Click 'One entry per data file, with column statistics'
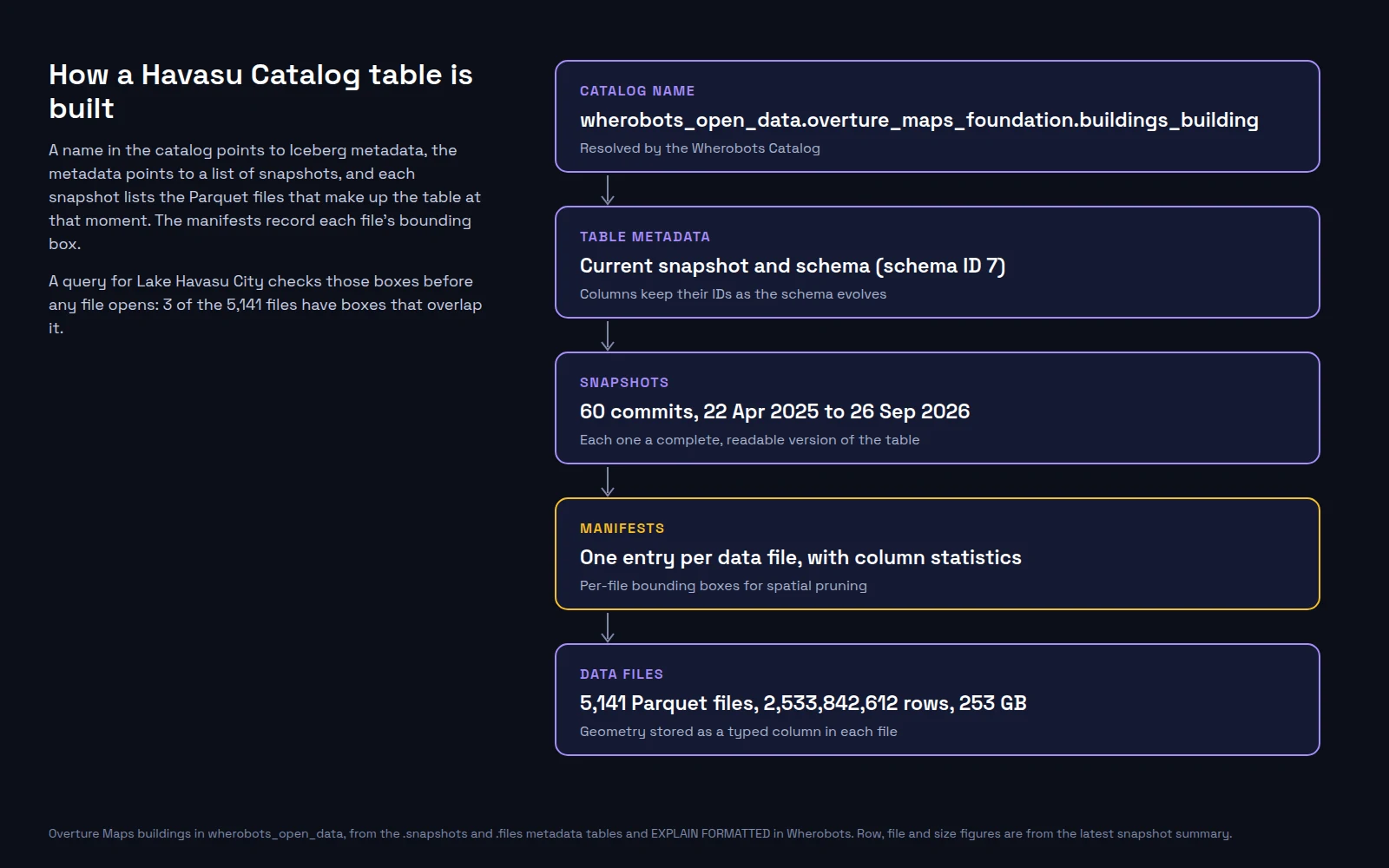 click(x=800, y=557)
